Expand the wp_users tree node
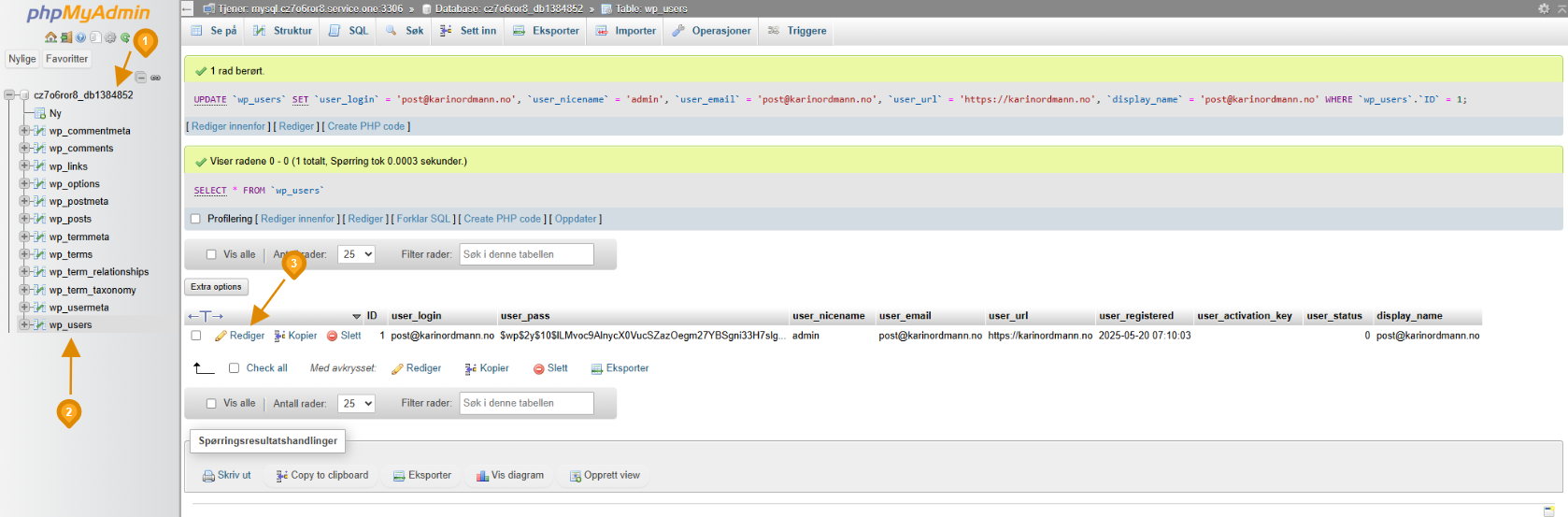Image resolution: width=1568 pixels, height=517 pixels. tap(24, 325)
